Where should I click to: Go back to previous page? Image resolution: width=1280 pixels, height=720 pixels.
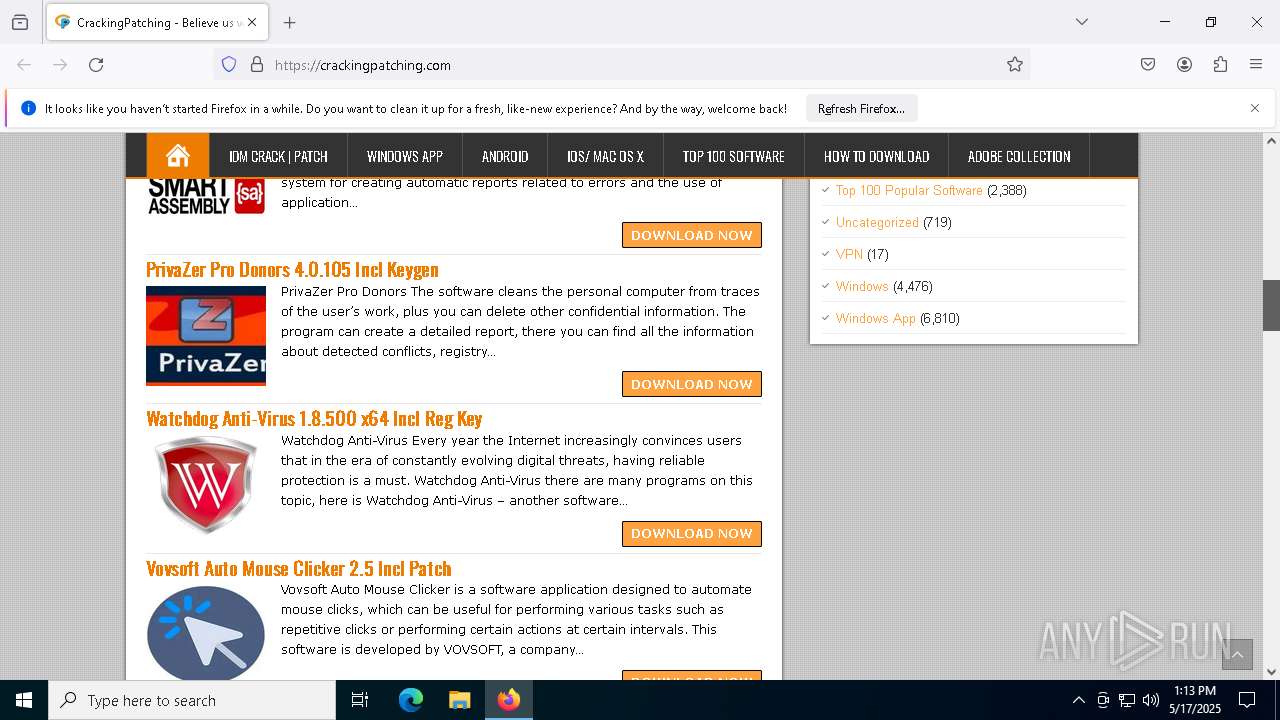(x=24, y=65)
